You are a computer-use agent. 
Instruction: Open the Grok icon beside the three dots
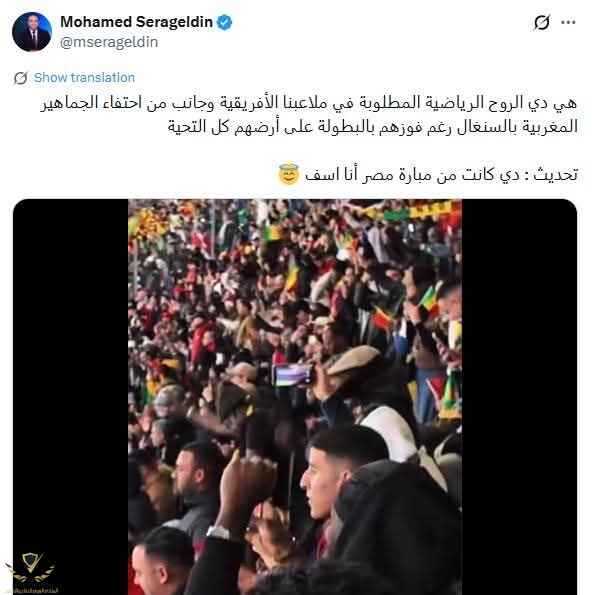[542, 22]
